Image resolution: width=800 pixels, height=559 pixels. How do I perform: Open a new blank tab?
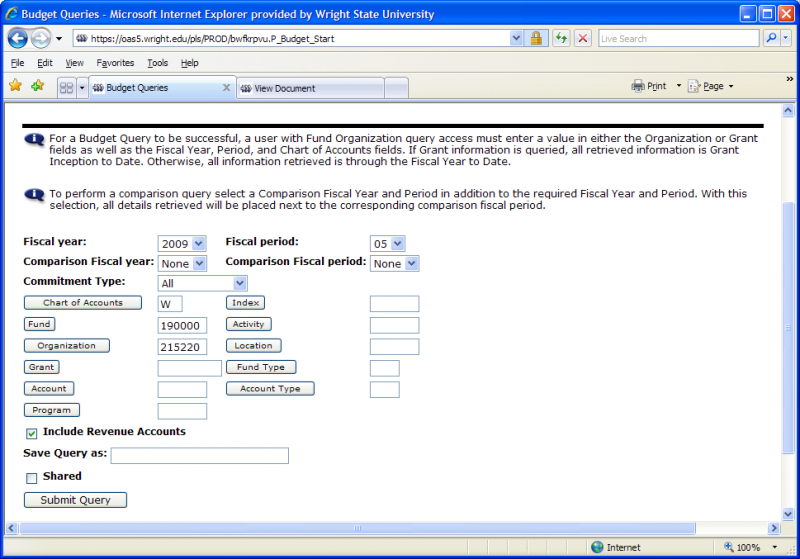[396, 88]
